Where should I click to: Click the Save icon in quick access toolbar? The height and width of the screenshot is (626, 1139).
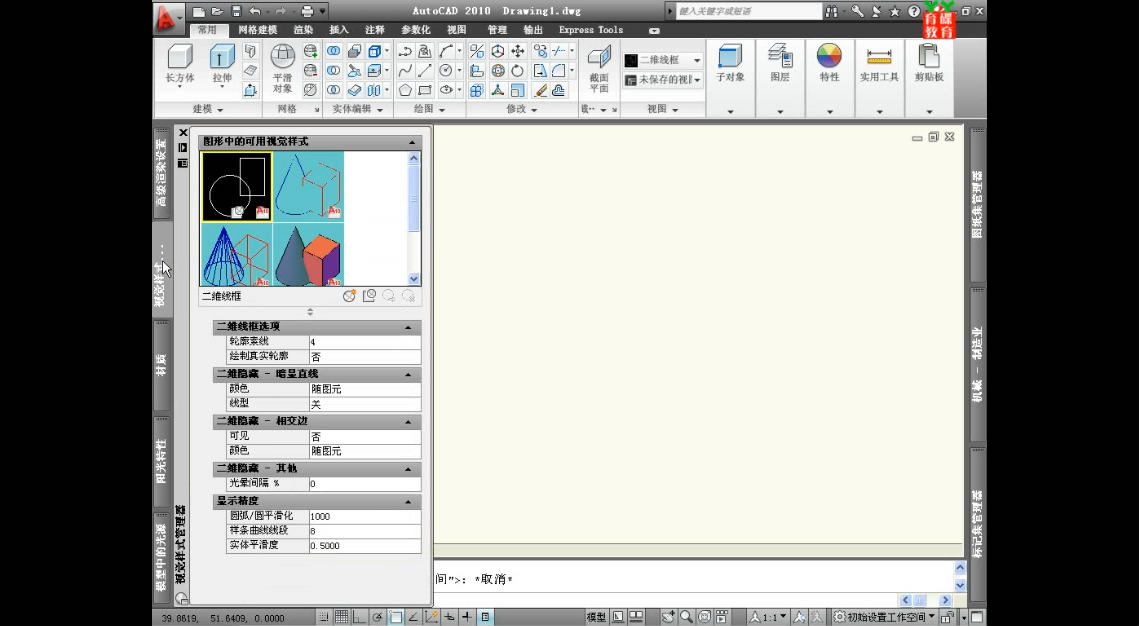pos(236,11)
